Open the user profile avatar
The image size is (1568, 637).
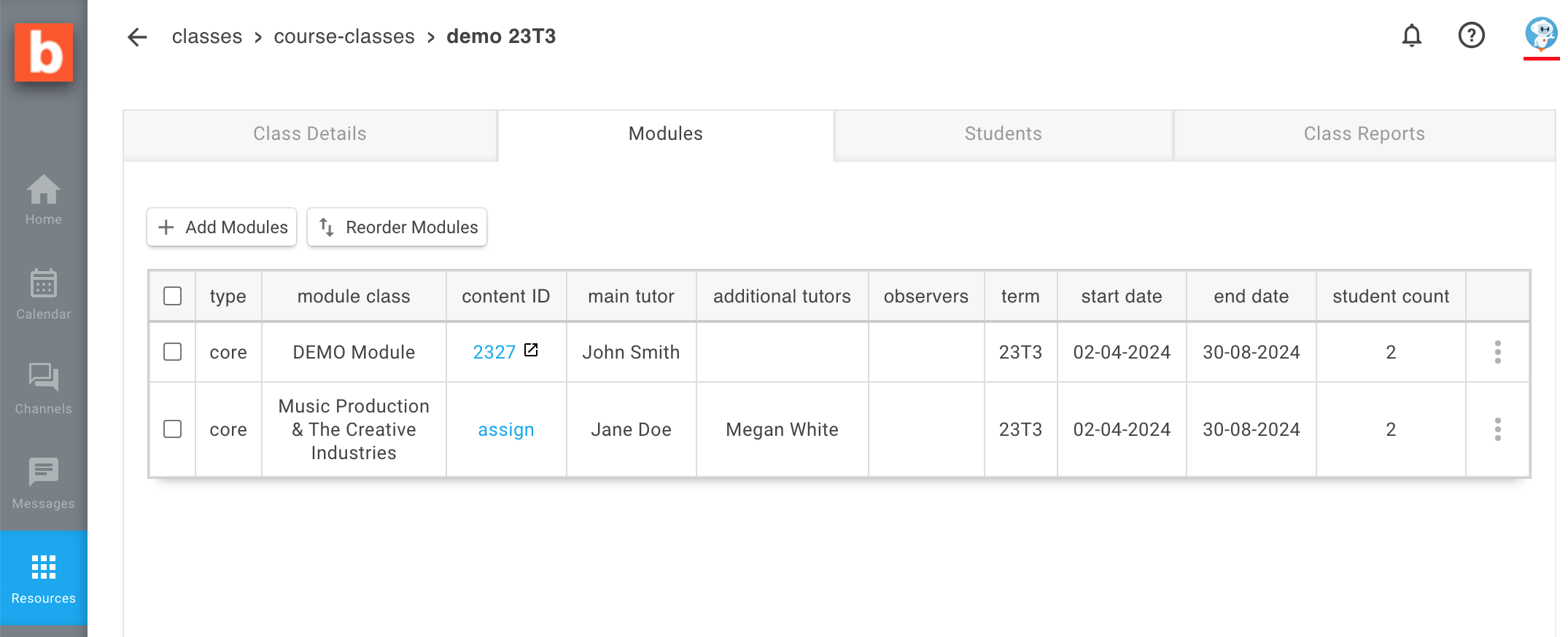(1540, 34)
